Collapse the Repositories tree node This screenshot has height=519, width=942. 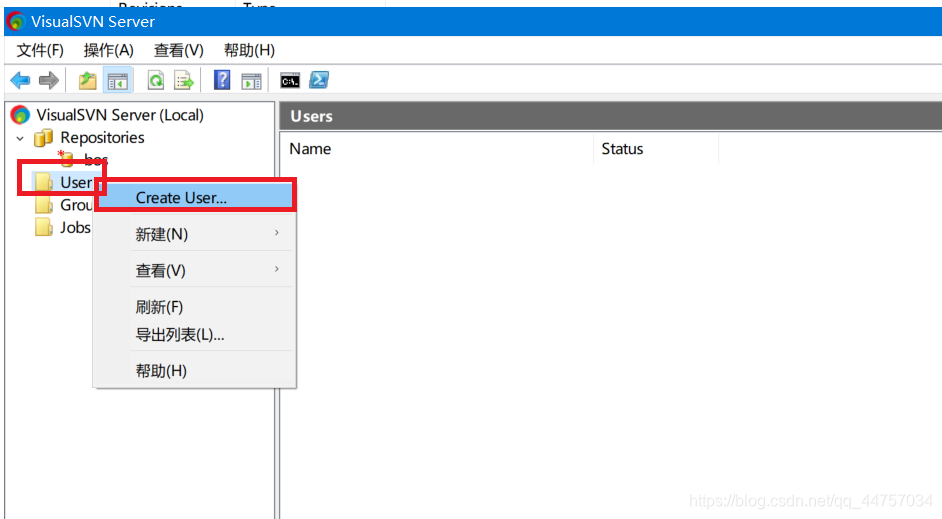[20, 138]
